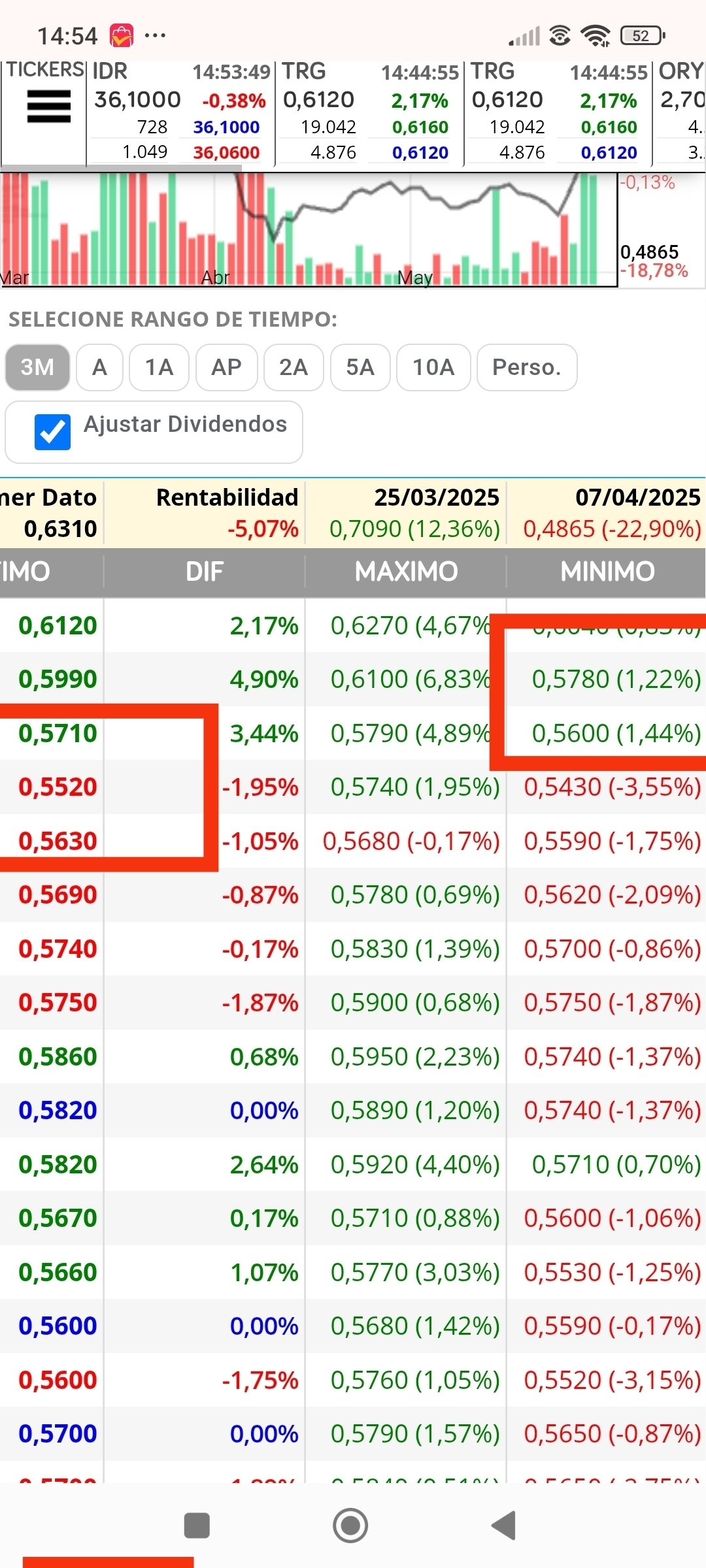The height and width of the screenshot is (1568, 706).
Task: Tap the minimo cell 0,5430 (-3,55%)
Action: click(613, 787)
